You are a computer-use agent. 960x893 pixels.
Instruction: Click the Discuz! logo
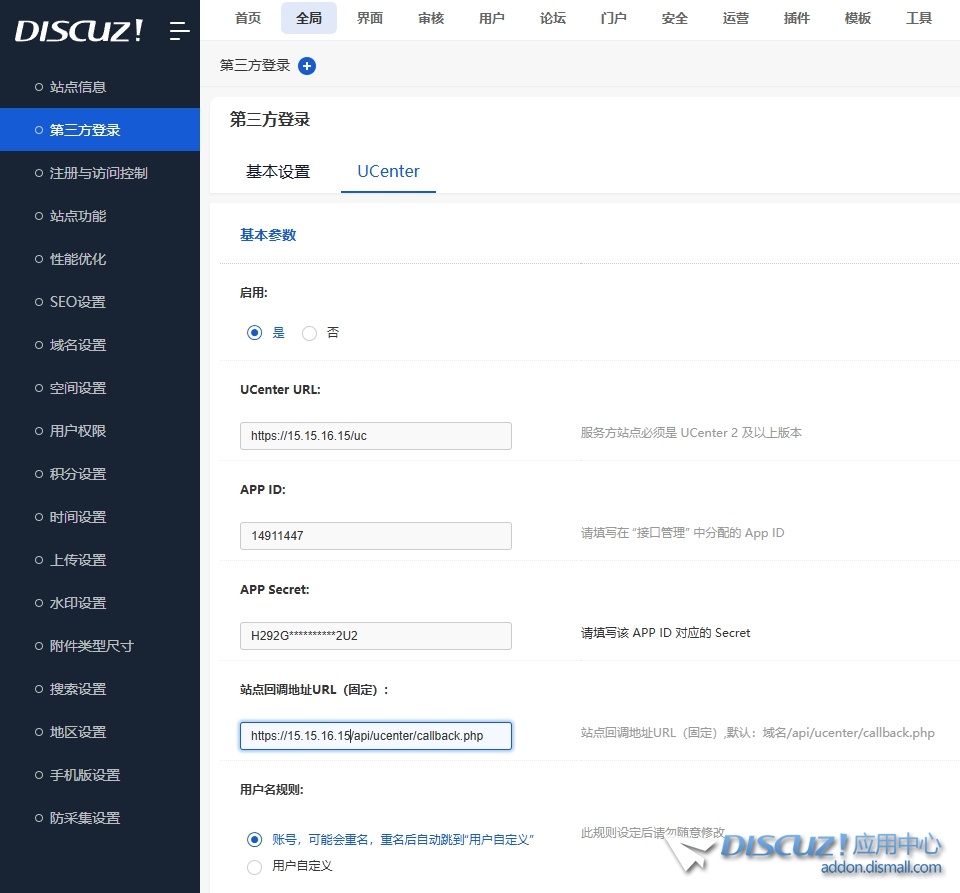79,31
